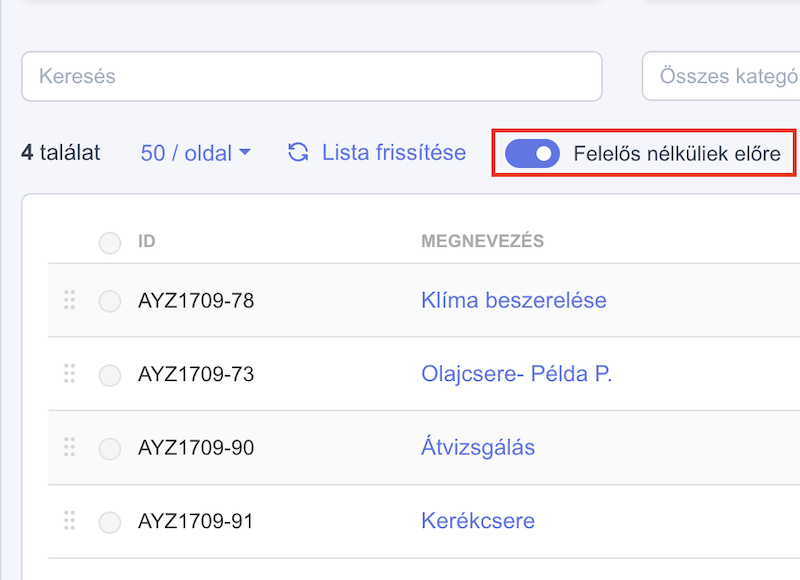Open the Kerékcsere entry
This screenshot has height=580, width=800.
coord(478,521)
